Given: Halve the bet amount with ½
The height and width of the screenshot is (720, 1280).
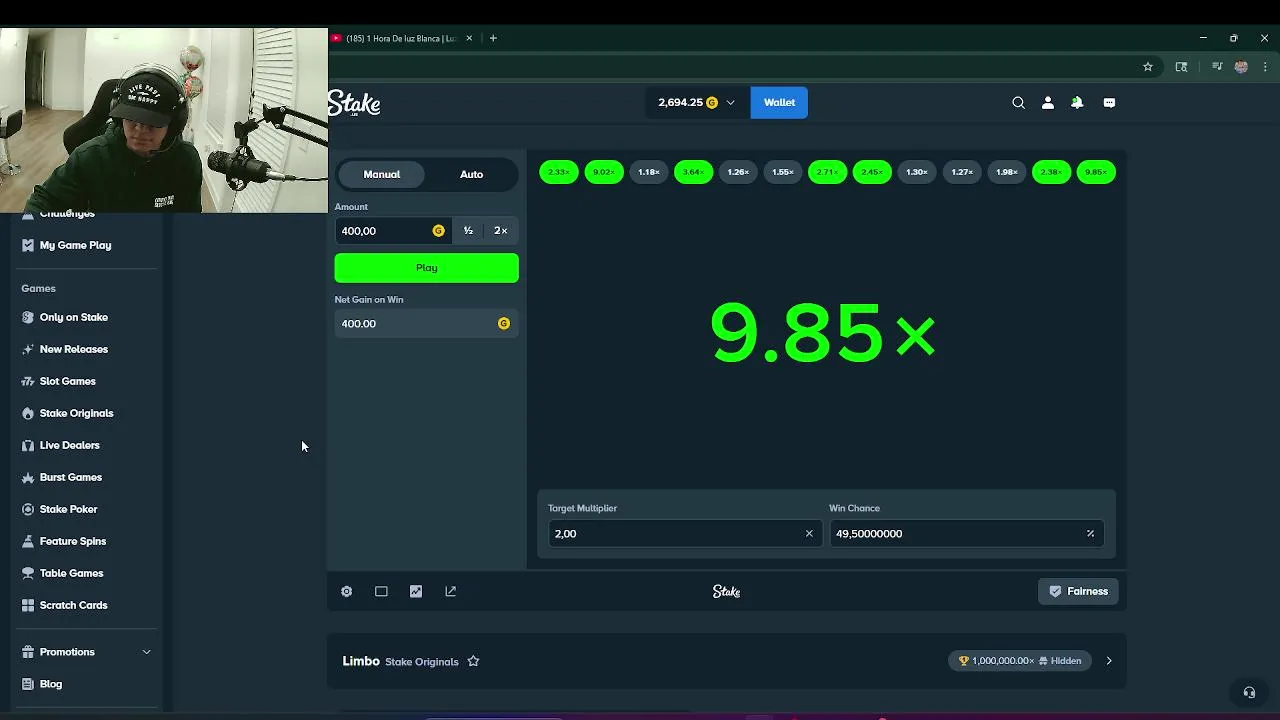Looking at the screenshot, I should pos(468,231).
